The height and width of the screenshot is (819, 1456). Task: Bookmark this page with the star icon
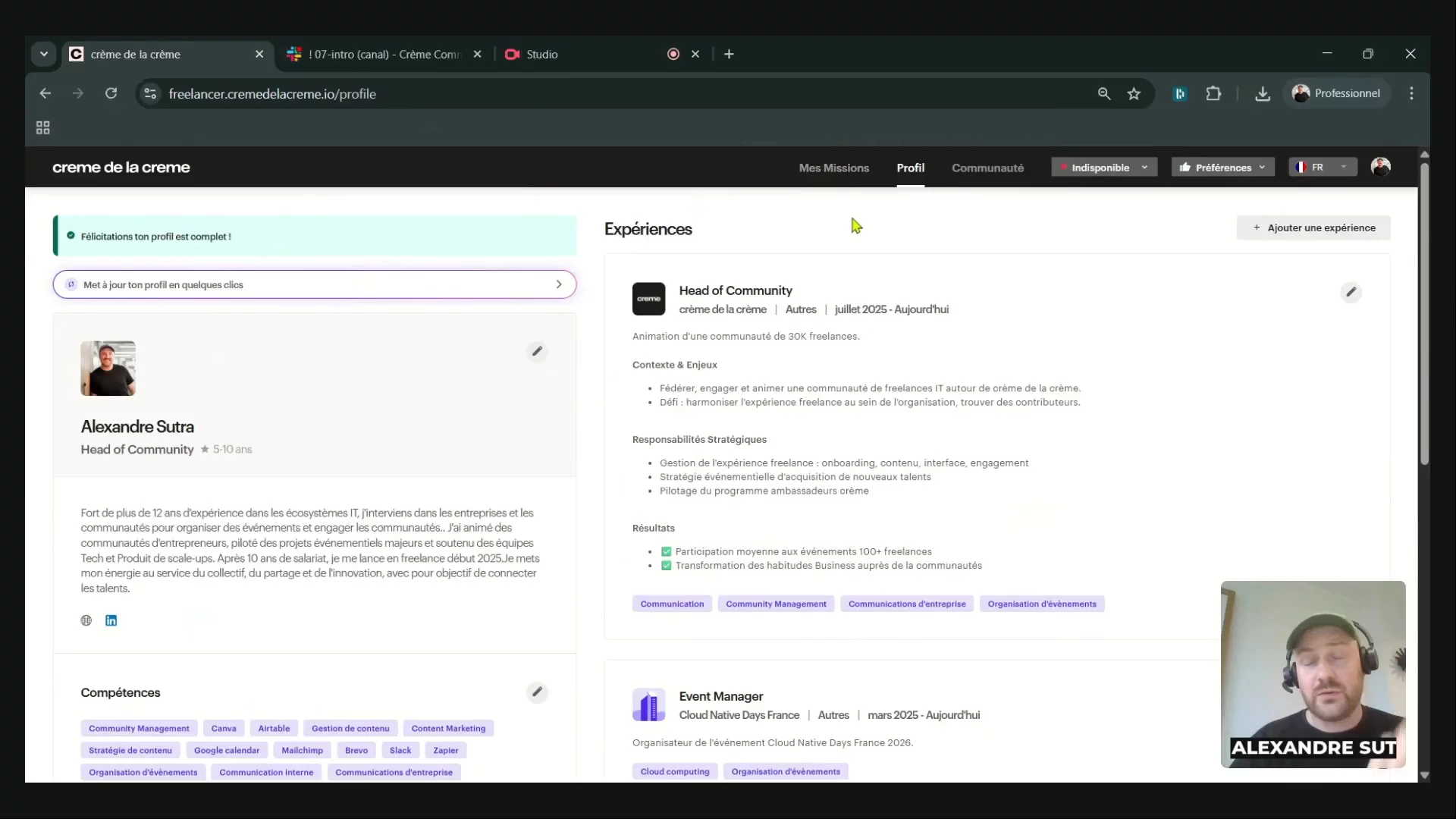click(x=1134, y=93)
